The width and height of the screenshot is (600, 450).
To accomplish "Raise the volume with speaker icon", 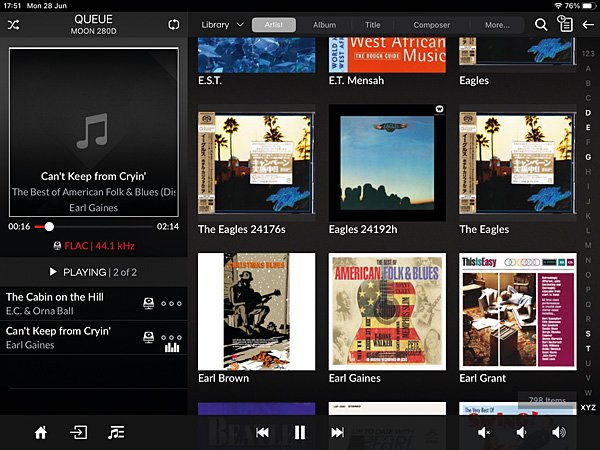I will pos(559,433).
